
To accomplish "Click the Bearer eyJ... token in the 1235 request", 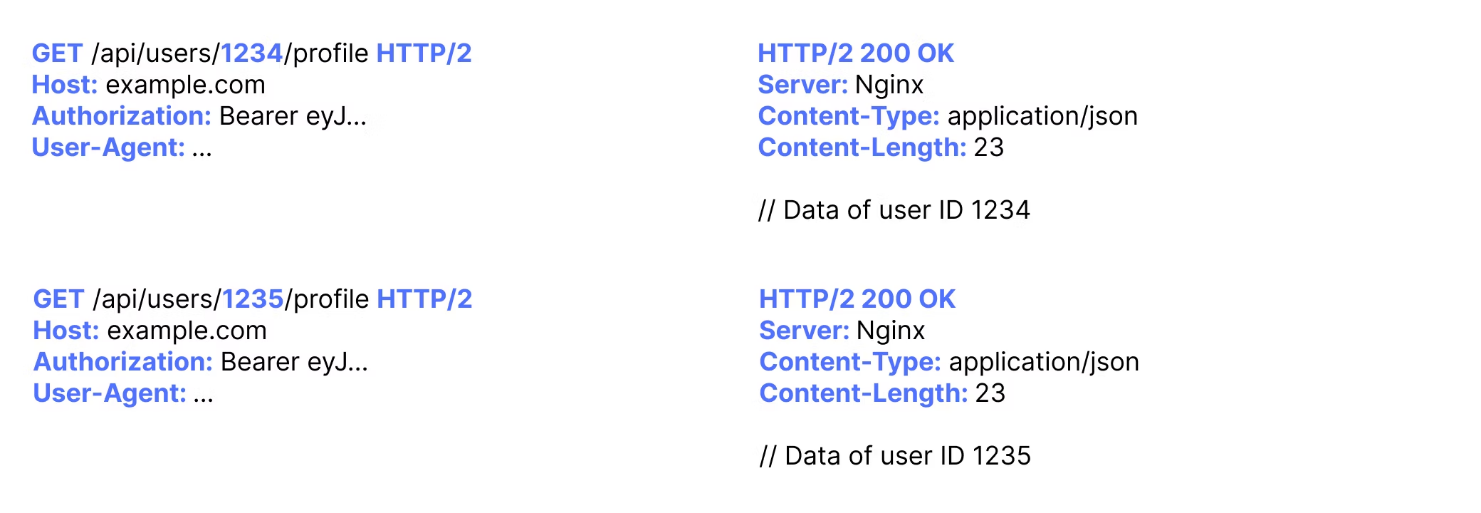I will click(294, 362).
